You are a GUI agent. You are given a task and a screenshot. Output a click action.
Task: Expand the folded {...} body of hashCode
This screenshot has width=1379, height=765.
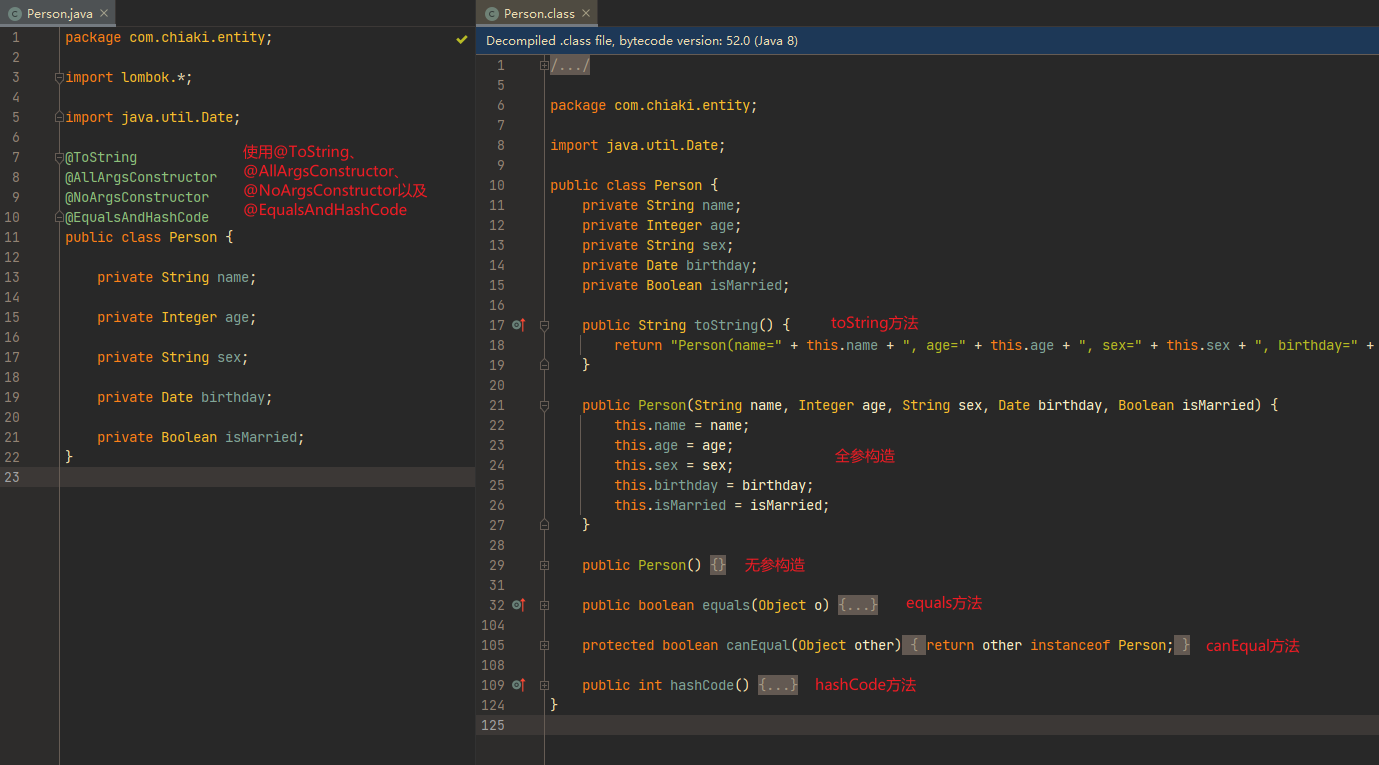click(x=777, y=685)
